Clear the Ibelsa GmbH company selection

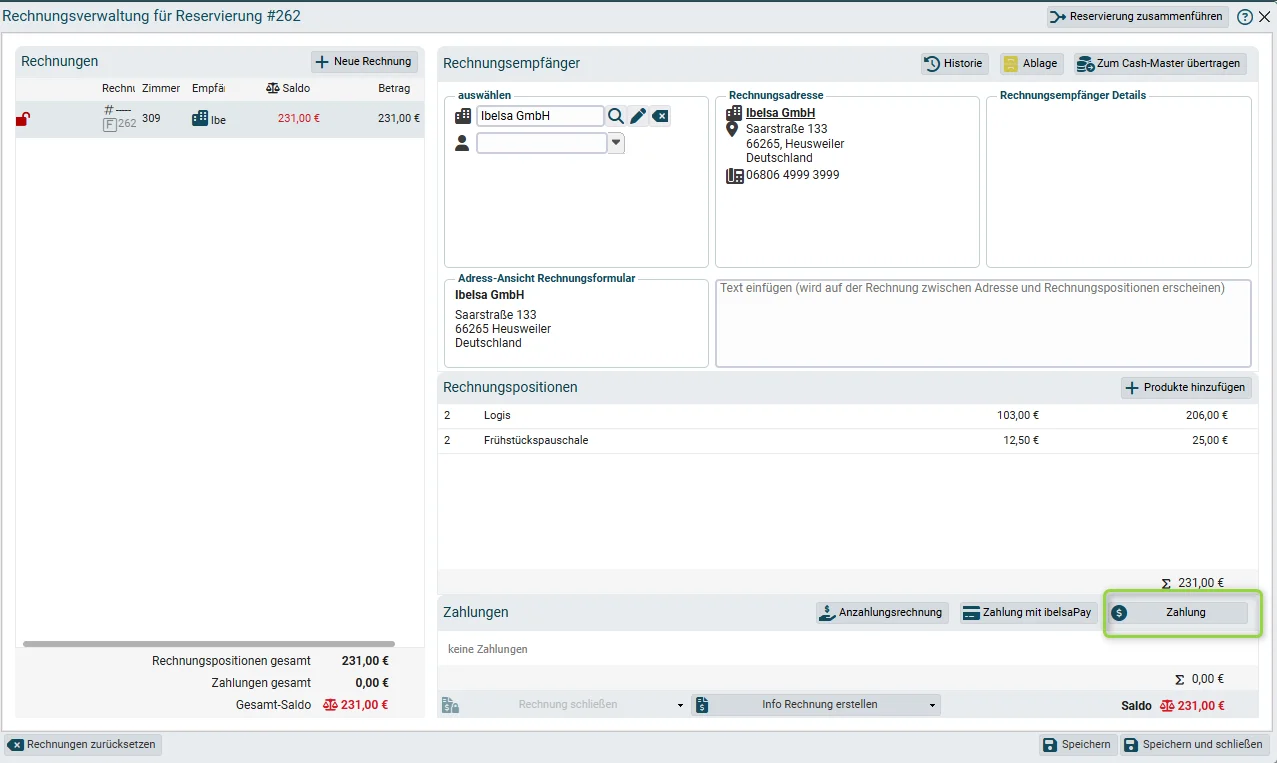[660, 116]
